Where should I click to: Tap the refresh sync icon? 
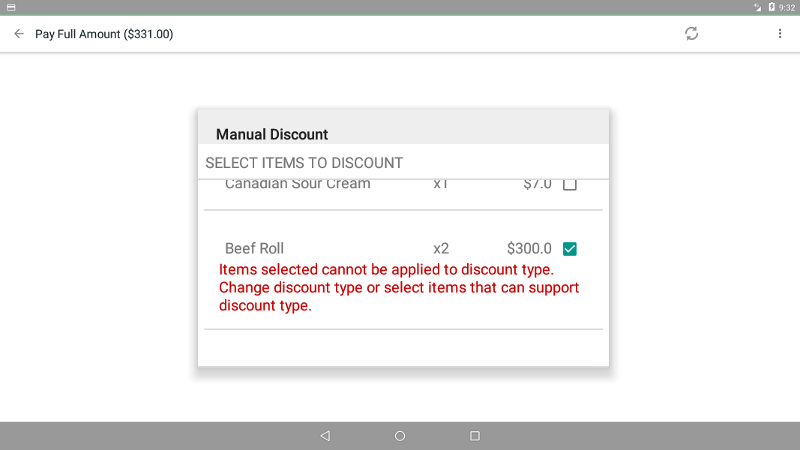(691, 34)
